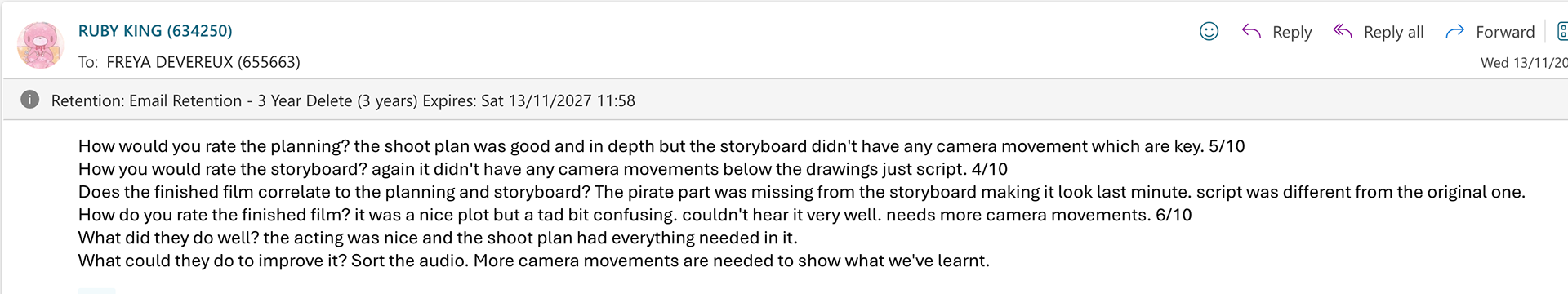Screen dimensions: 1568x294
Task: Click the line rating the planning 5/10
Action: pos(661,146)
